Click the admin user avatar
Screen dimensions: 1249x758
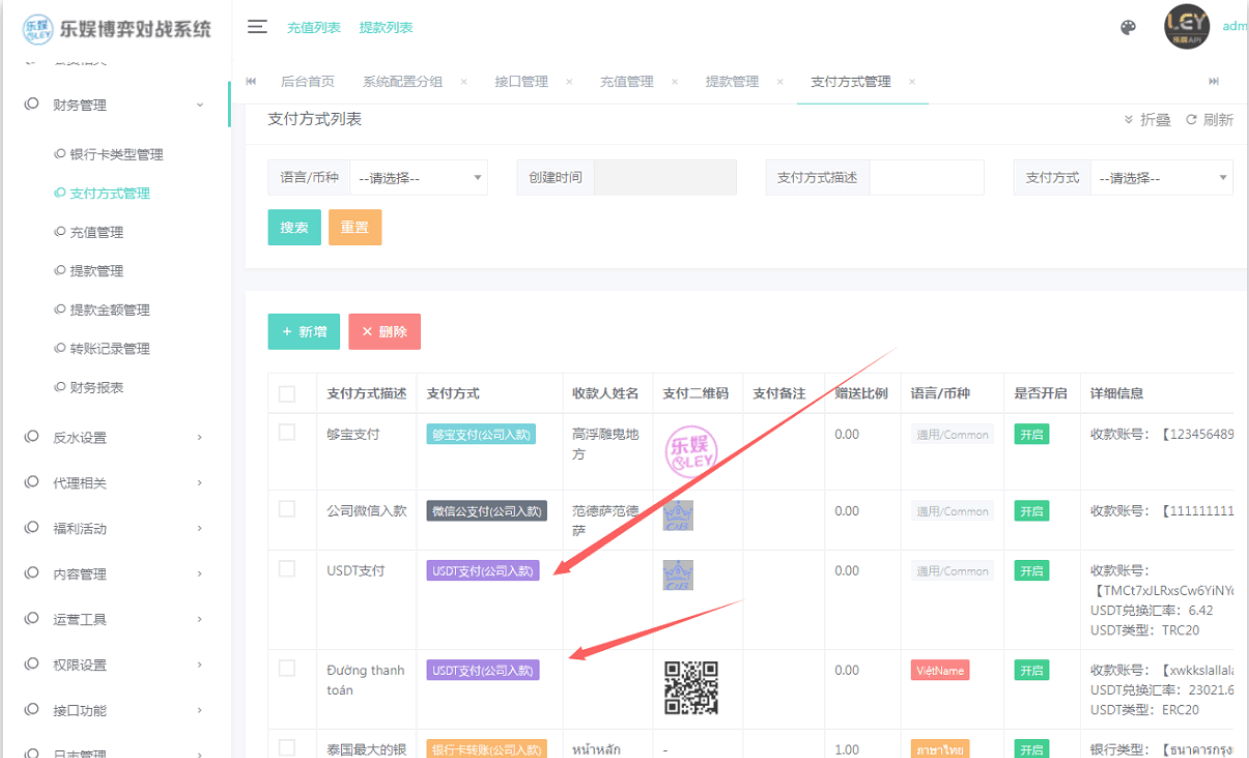(1186, 27)
